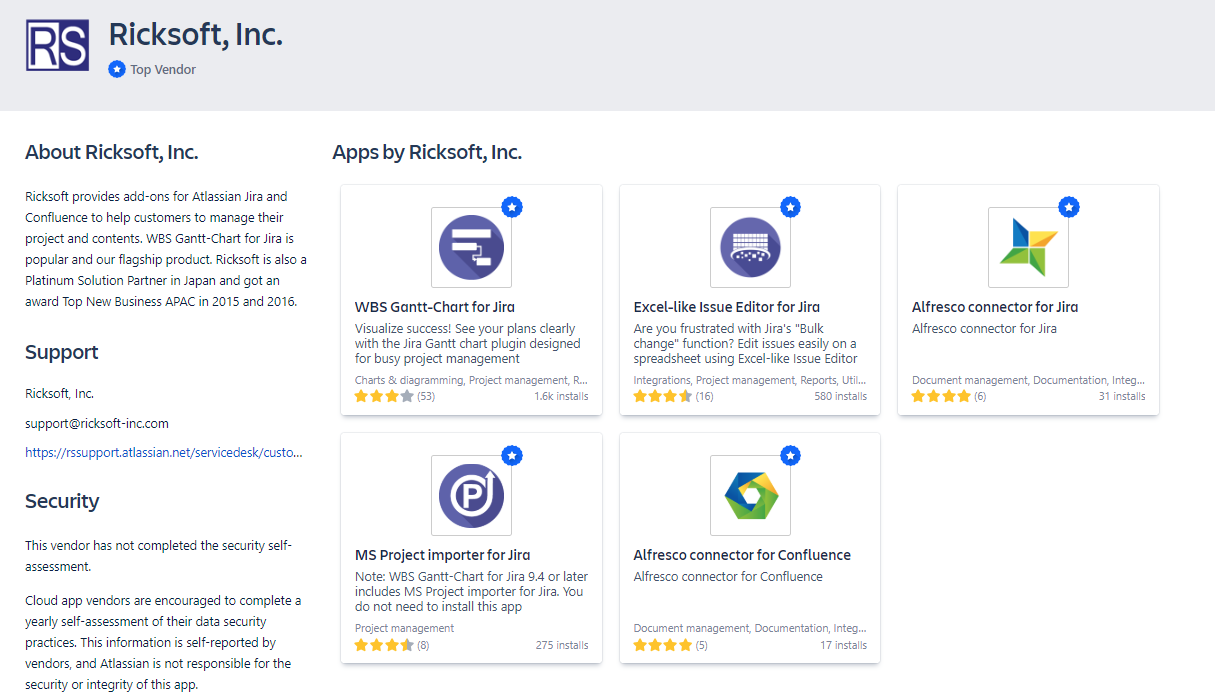Click star rating of Alfresco connector for Jira
1215x700 pixels.
pyautogui.click(x=941, y=396)
